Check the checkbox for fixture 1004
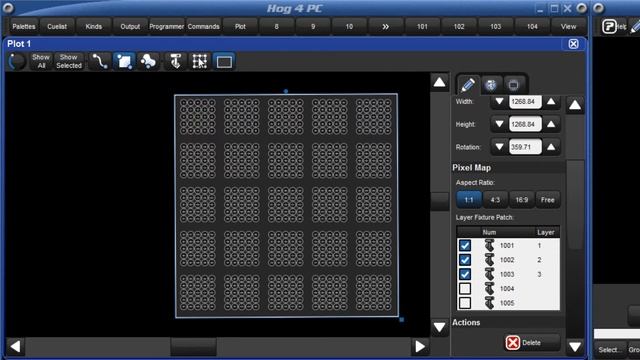 (465, 289)
